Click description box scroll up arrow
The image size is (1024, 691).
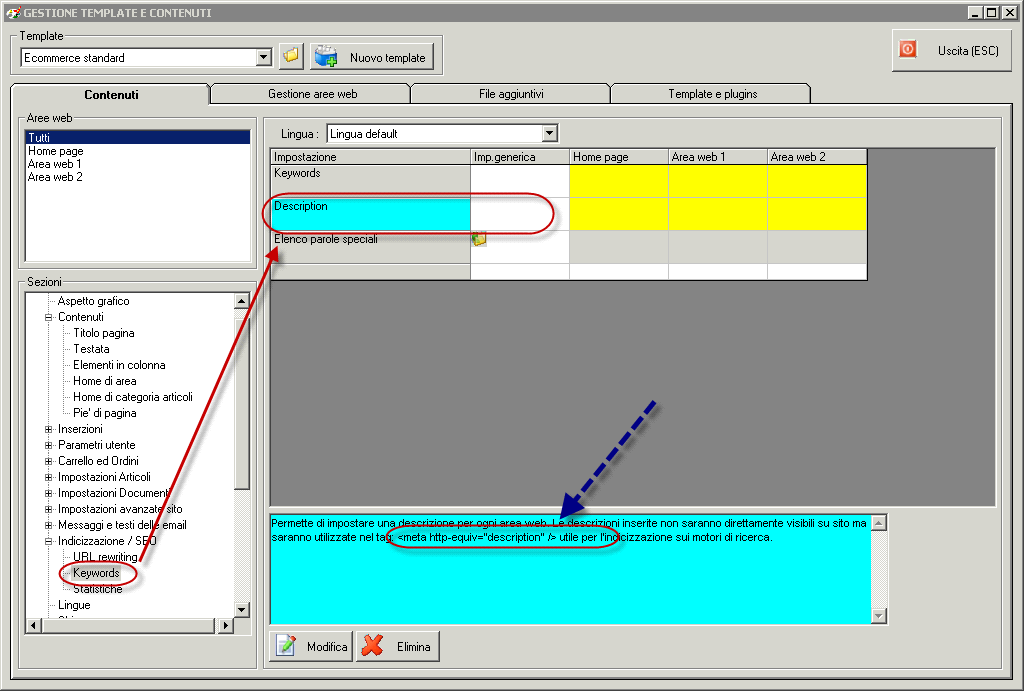[x=879, y=522]
